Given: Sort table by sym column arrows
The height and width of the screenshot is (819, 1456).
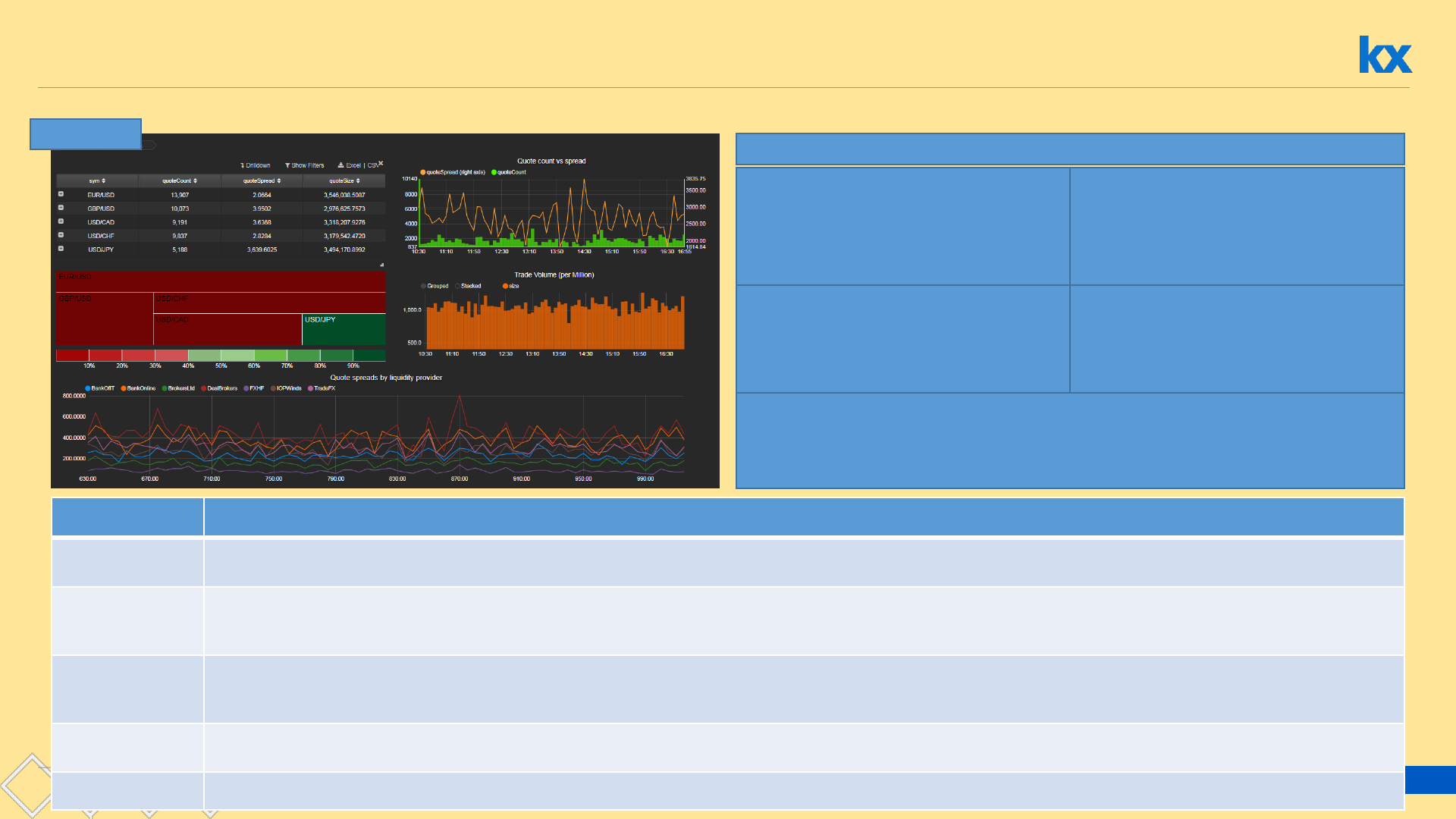Looking at the screenshot, I should (x=103, y=181).
